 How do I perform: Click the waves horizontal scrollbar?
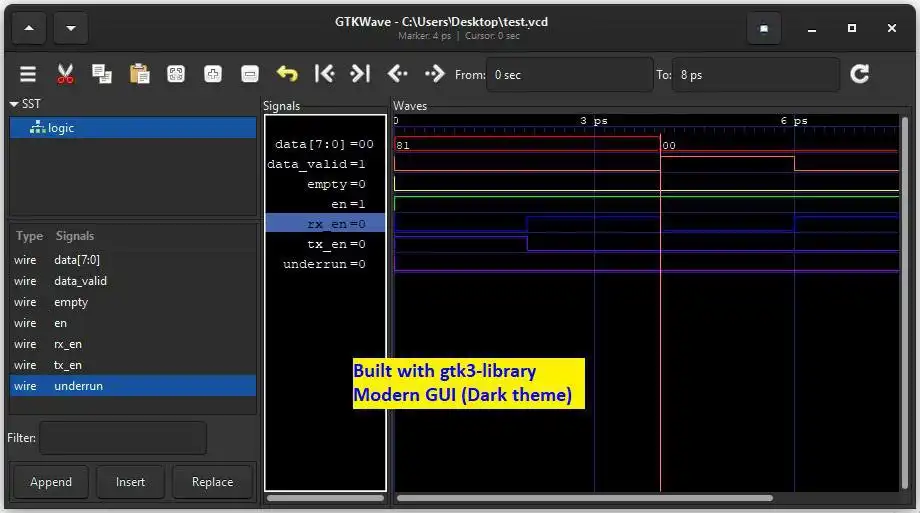pyautogui.click(x=584, y=498)
